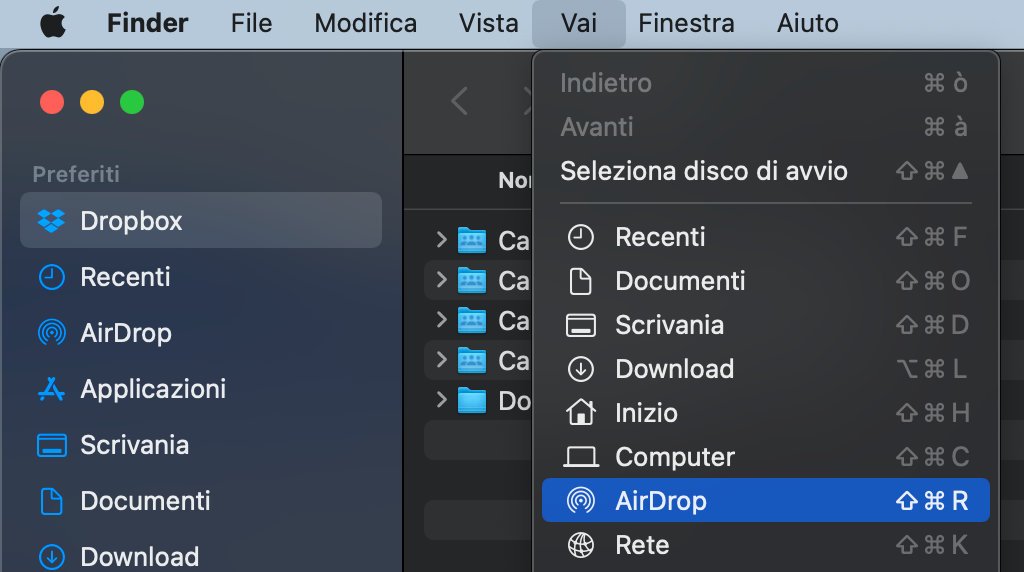
Task: Select AirDrop label in Finder sidebar
Action: point(126,333)
